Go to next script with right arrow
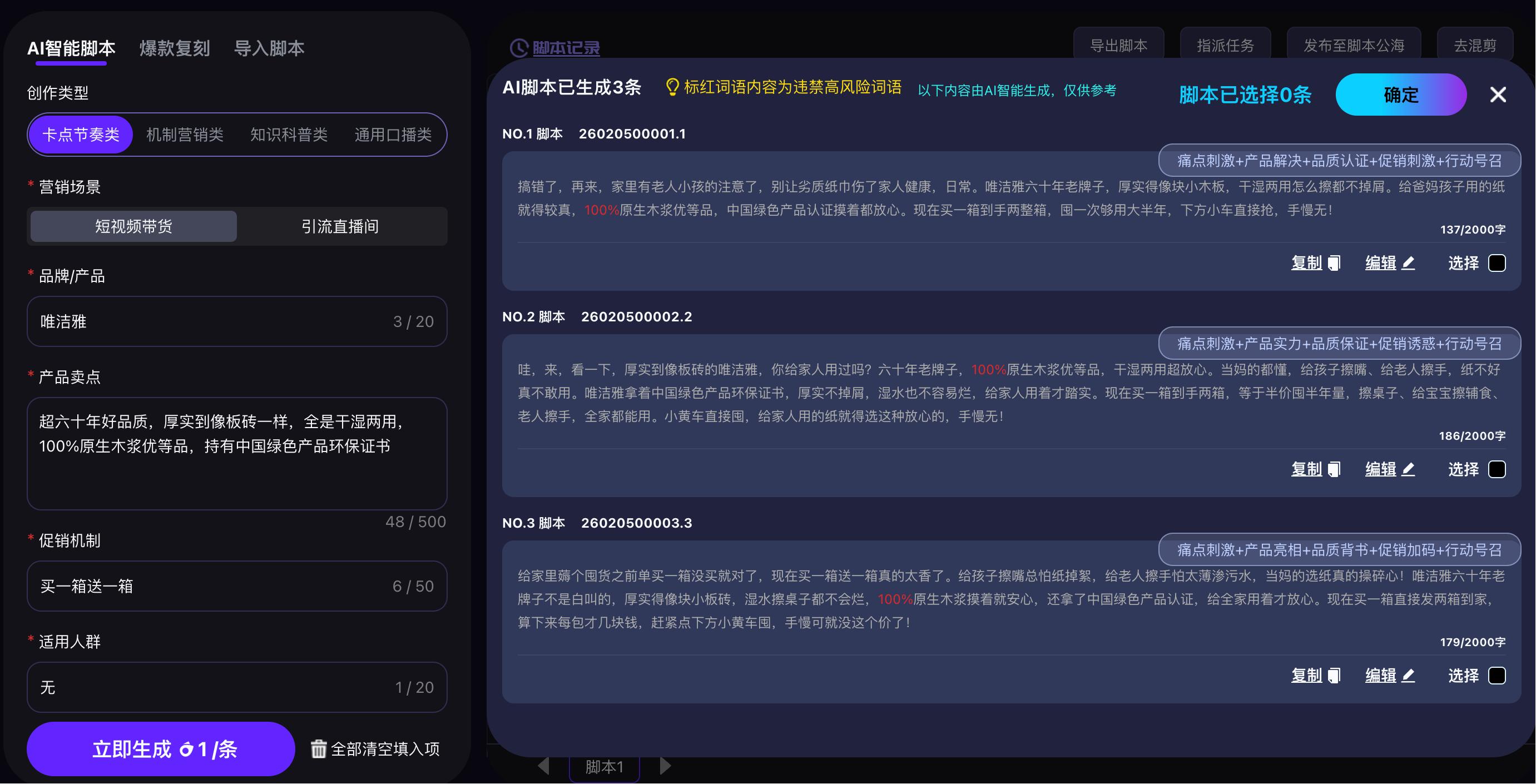1536x784 pixels. click(x=666, y=766)
